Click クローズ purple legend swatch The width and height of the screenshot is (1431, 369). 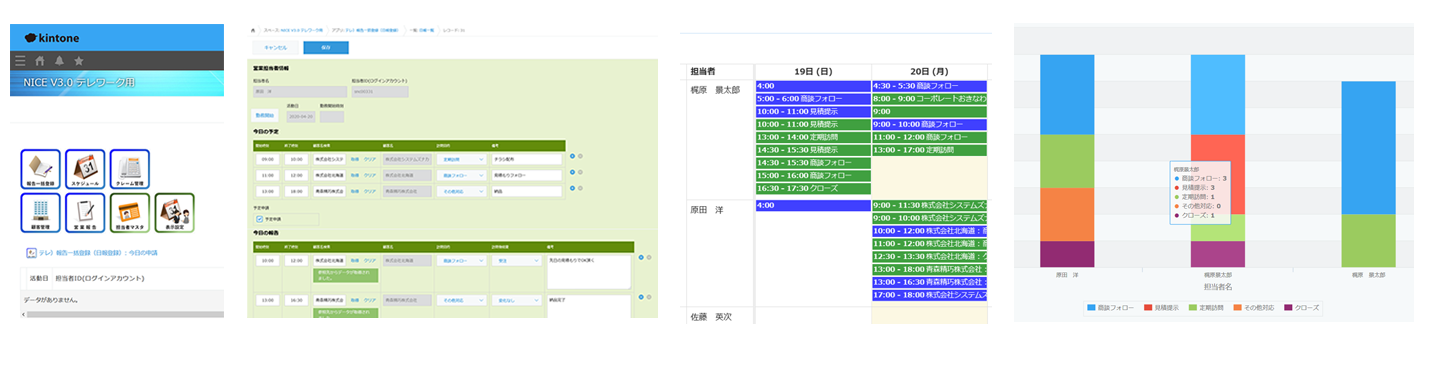click(x=1289, y=308)
